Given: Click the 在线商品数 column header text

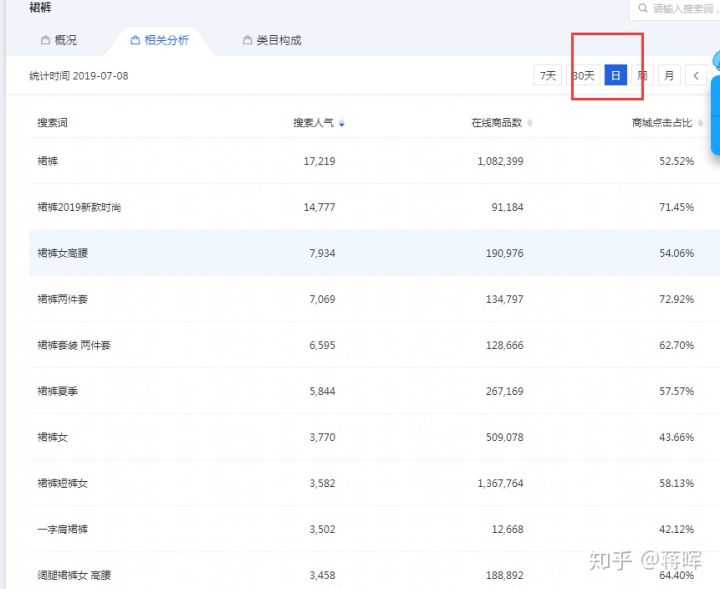Looking at the screenshot, I should [x=497, y=123].
